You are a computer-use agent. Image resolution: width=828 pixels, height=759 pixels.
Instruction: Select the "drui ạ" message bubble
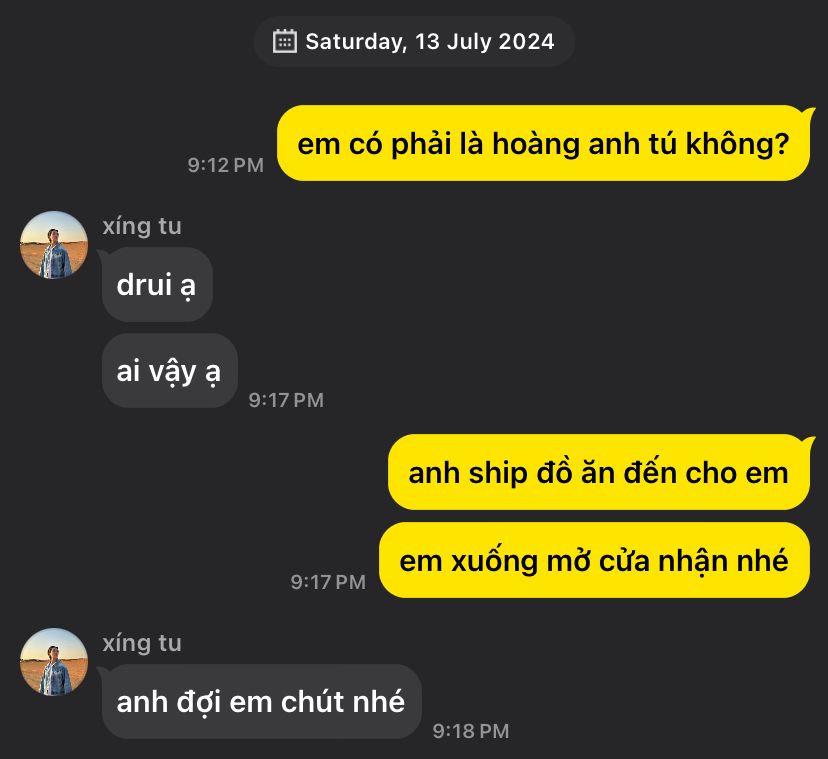(x=157, y=285)
